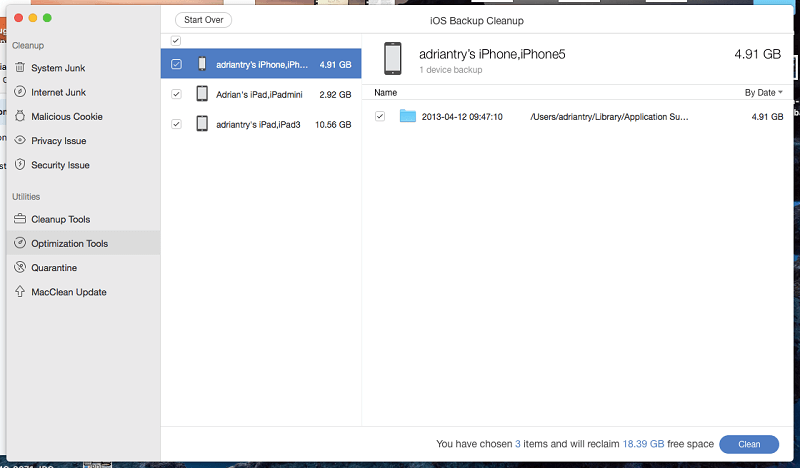Click the Malicious Cookie bug icon
The width and height of the screenshot is (800, 468).
(20, 116)
